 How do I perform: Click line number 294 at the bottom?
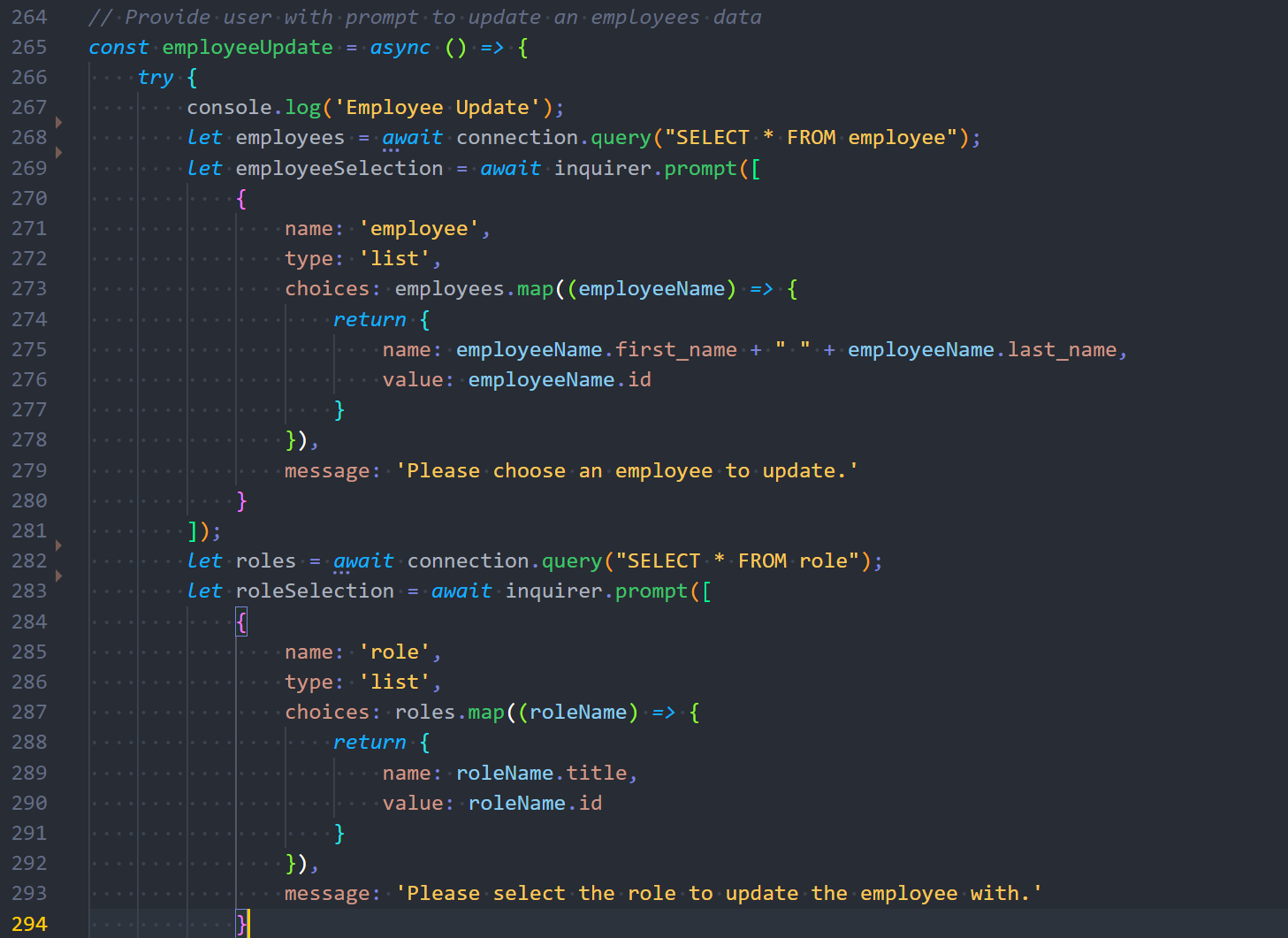(28, 923)
